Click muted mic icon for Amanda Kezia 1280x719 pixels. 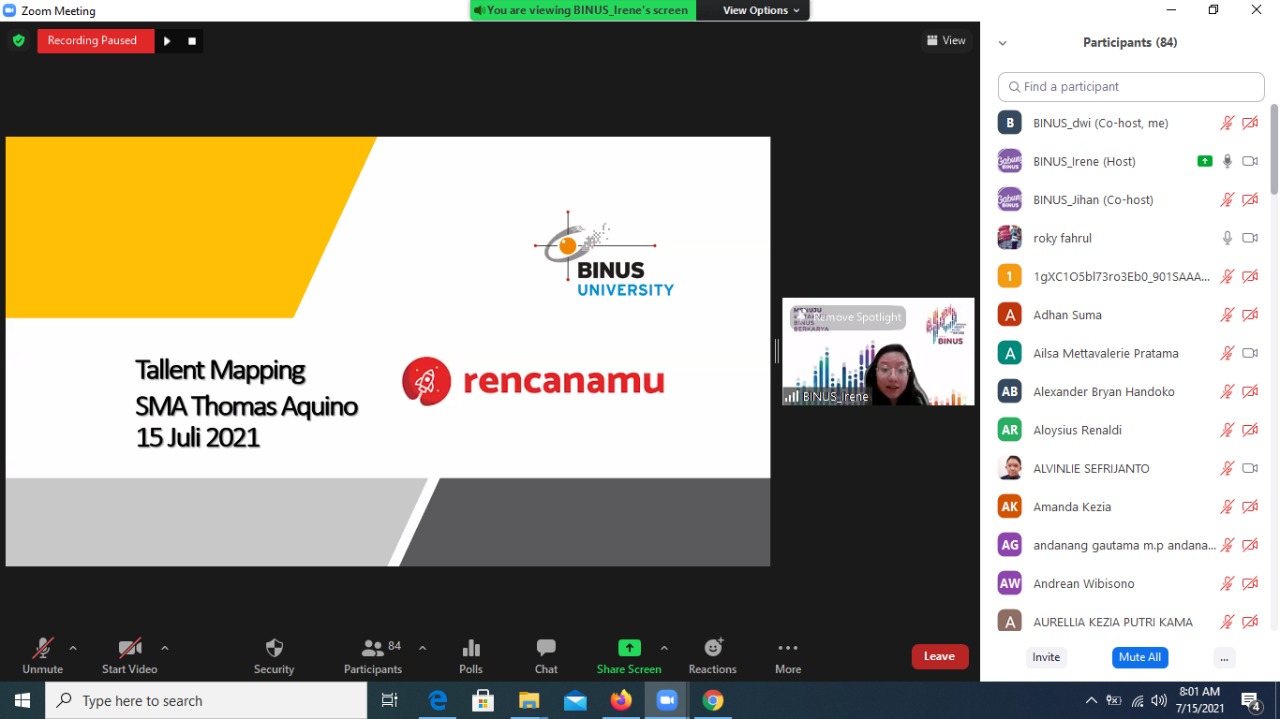(1227, 507)
